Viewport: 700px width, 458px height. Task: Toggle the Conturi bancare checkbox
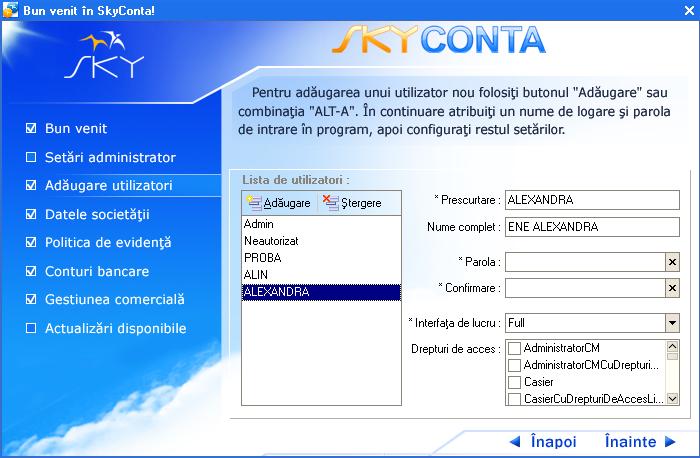coord(31,271)
